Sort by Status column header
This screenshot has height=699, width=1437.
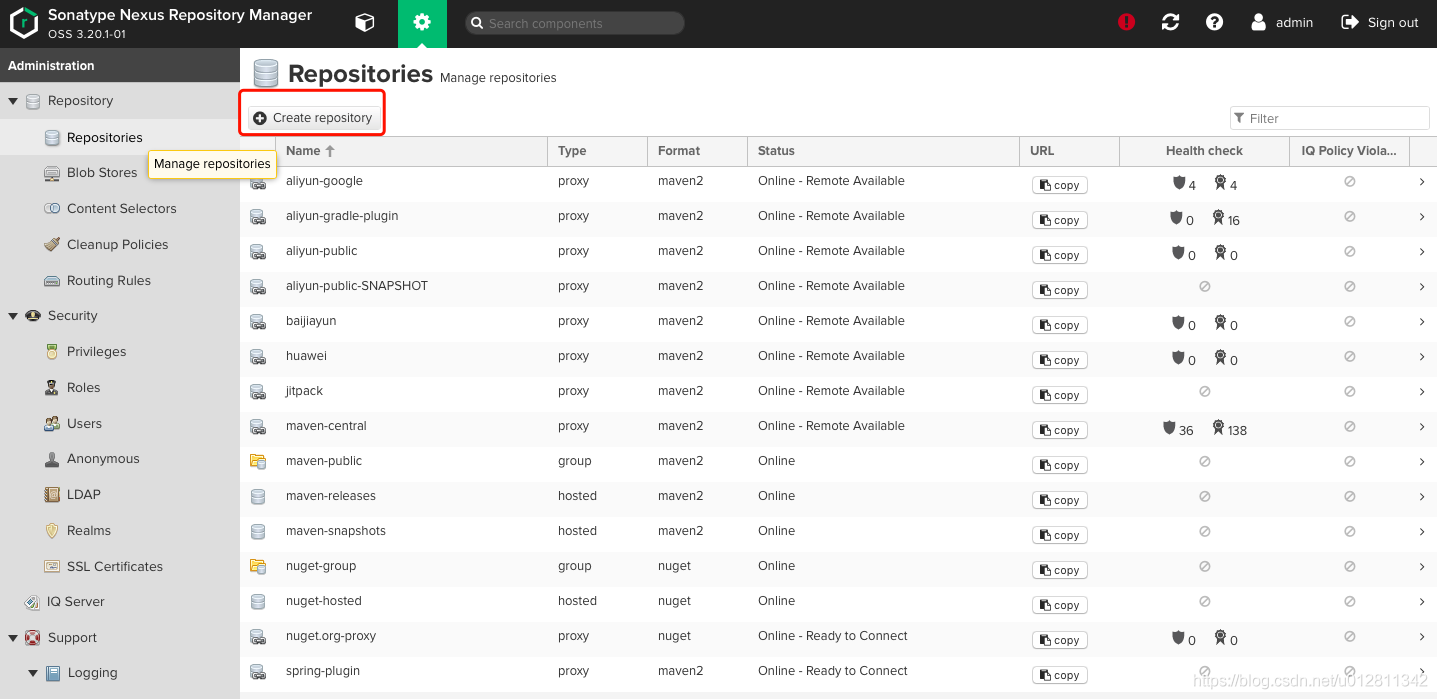[884, 151]
